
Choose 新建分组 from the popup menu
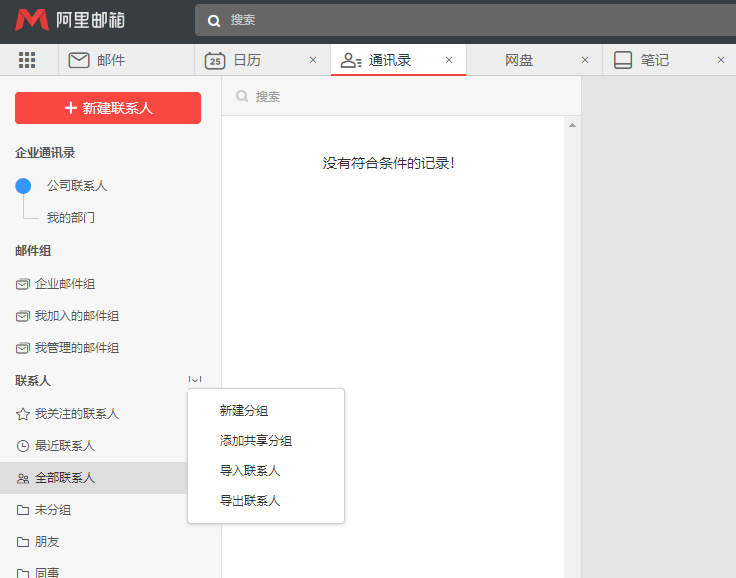click(244, 411)
